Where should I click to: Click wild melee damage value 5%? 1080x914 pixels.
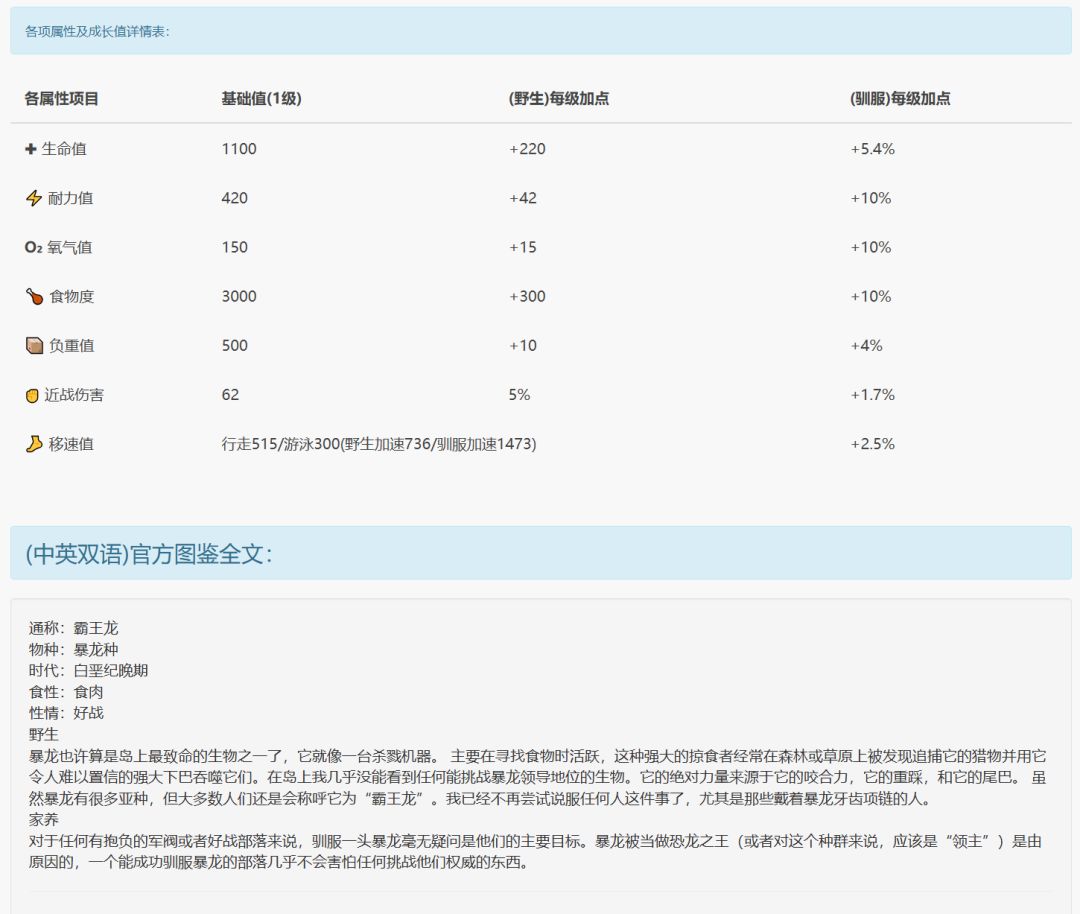click(519, 395)
